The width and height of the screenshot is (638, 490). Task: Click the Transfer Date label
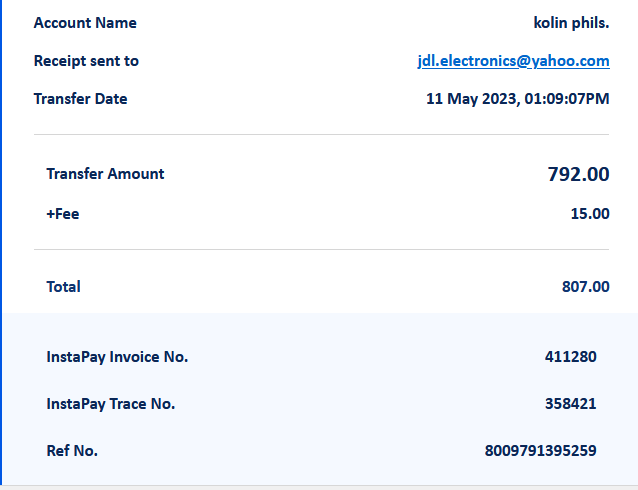[x=80, y=99]
